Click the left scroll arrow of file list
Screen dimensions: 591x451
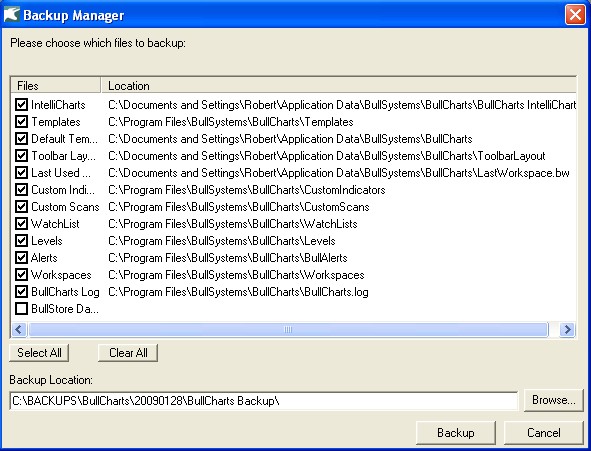(x=18, y=330)
